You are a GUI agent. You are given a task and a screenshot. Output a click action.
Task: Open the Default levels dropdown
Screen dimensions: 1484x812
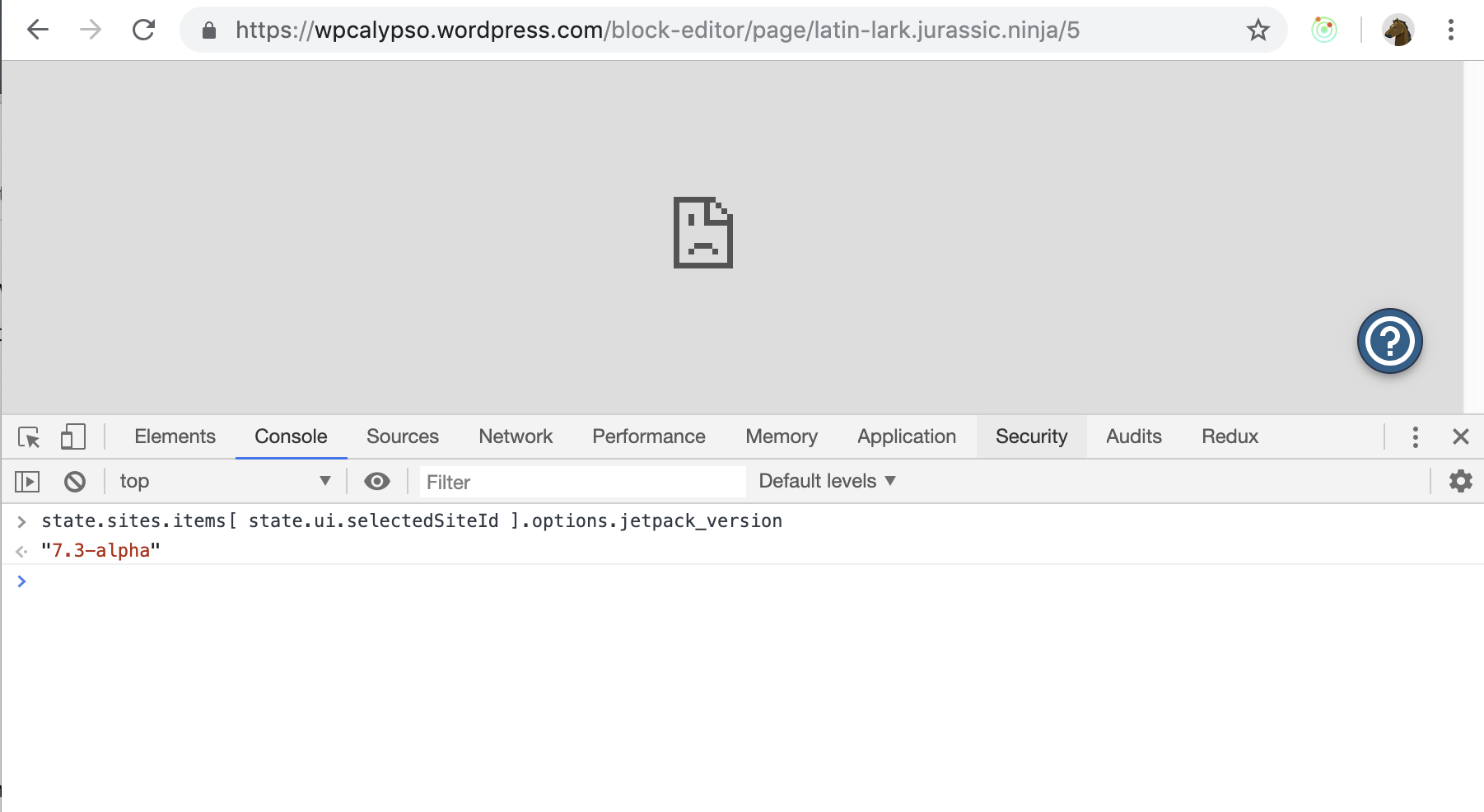point(826,481)
